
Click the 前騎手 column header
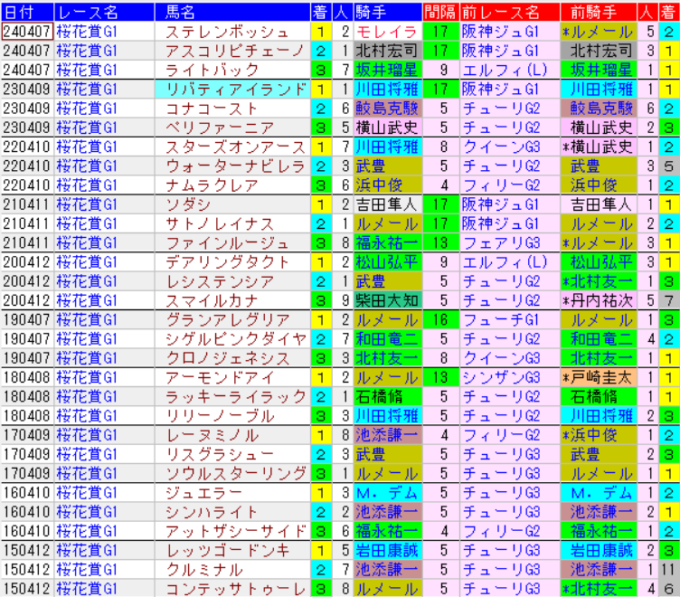pyautogui.click(x=599, y=12)
